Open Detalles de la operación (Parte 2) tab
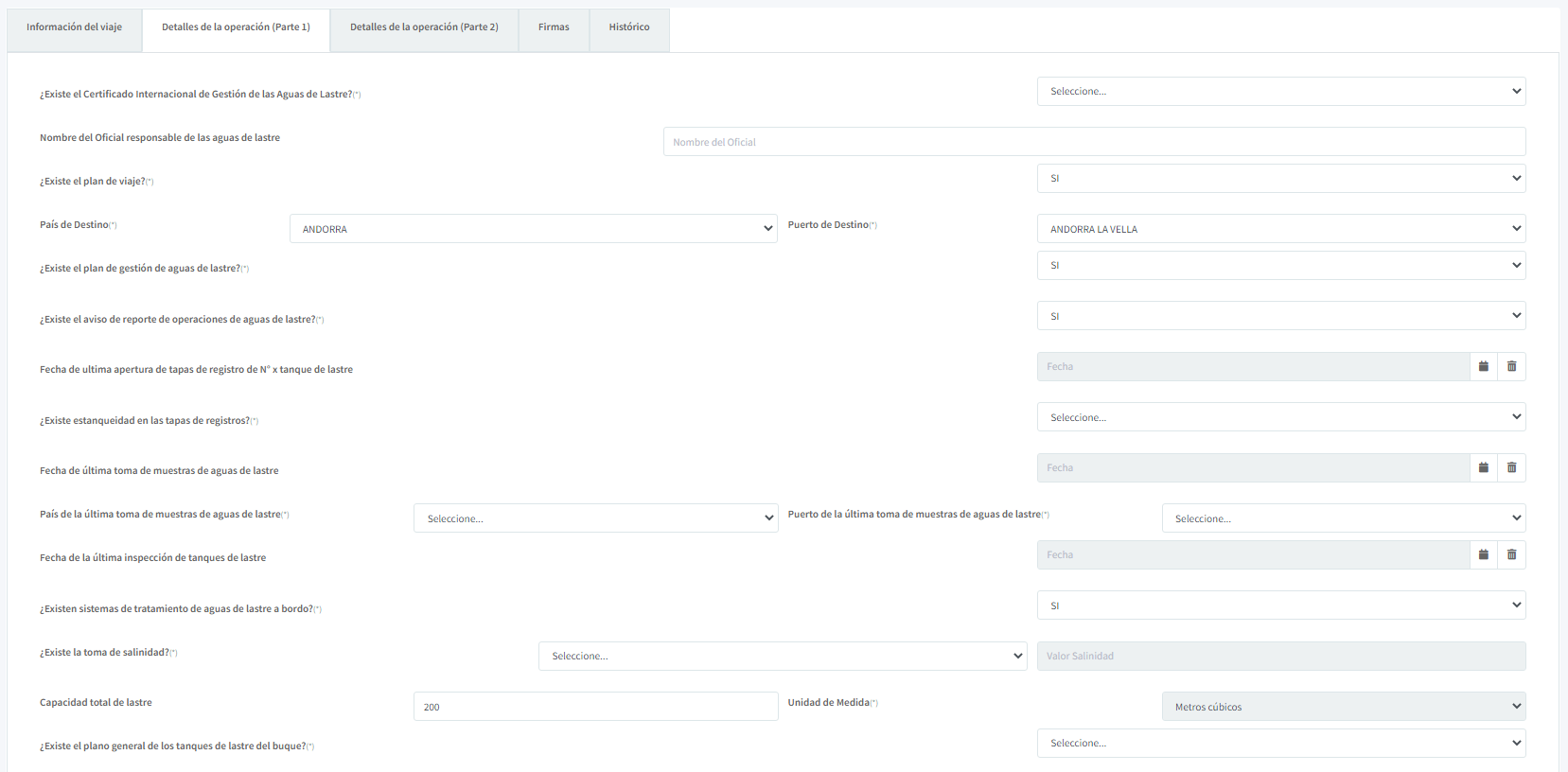The image size is (1568, 772). 424,27
